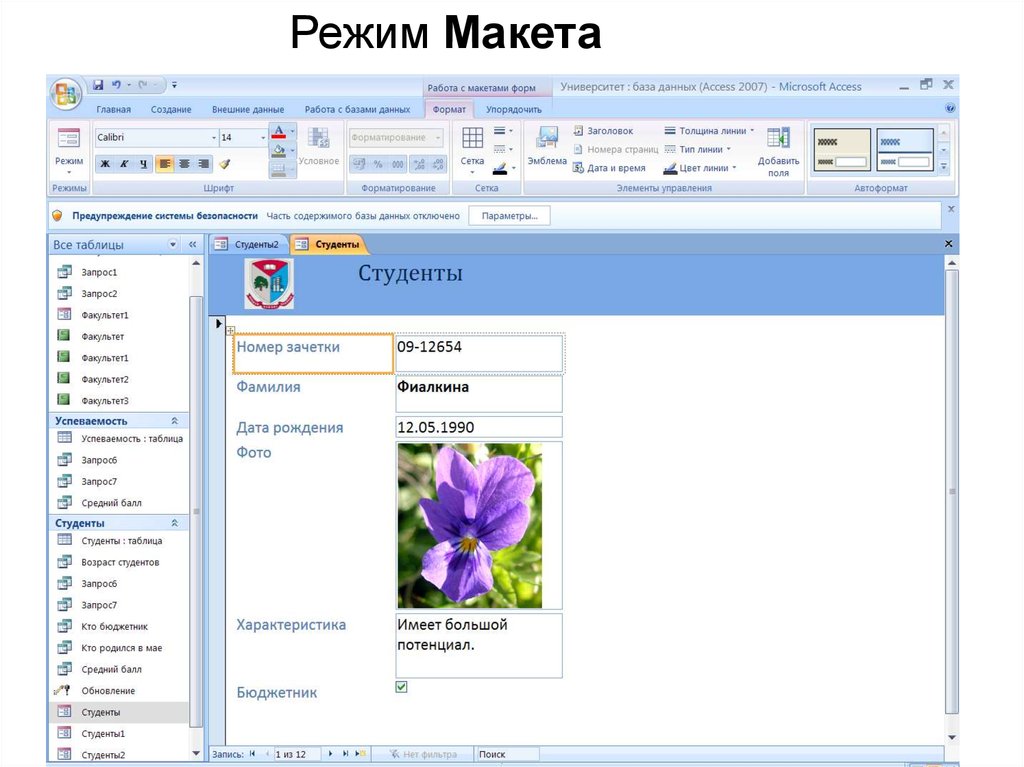Viewport: 1024px width, 767px height.
Task: Toggle italic К formatting button
Action: [x=124, y=164]
